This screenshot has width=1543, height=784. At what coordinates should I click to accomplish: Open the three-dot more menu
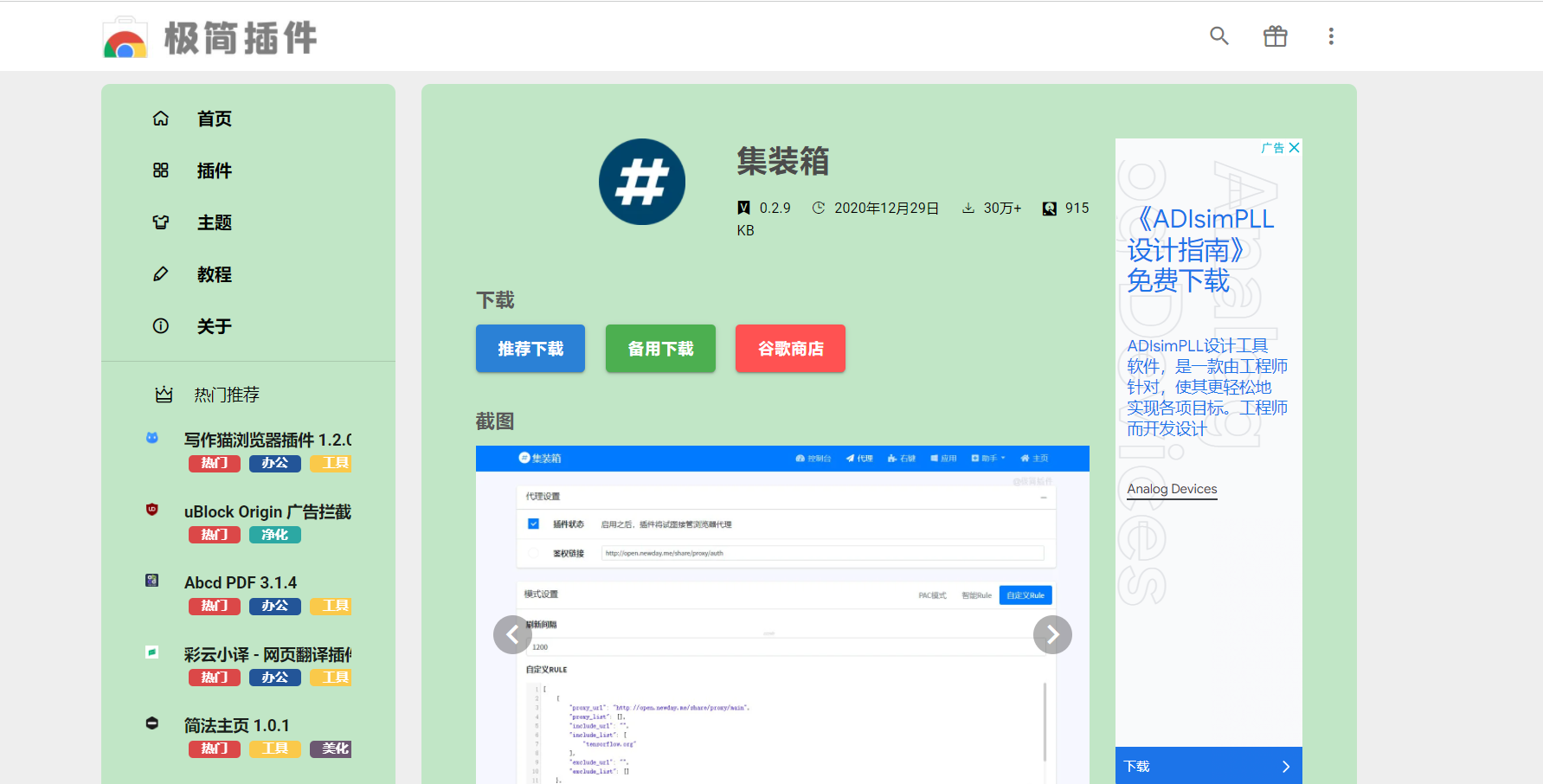1331,36
